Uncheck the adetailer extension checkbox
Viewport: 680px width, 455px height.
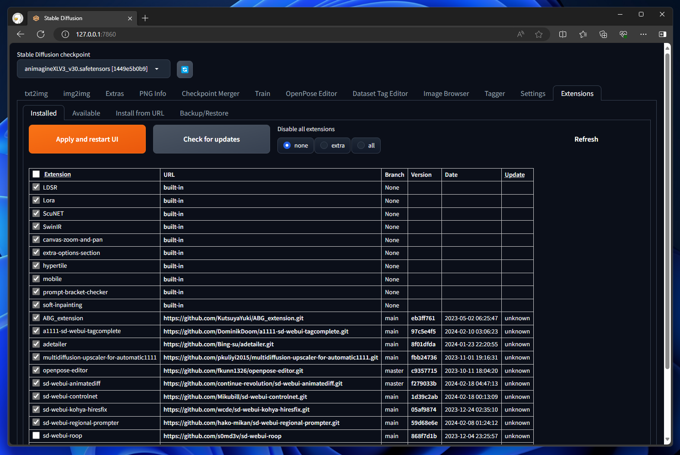tap(36, 344)
